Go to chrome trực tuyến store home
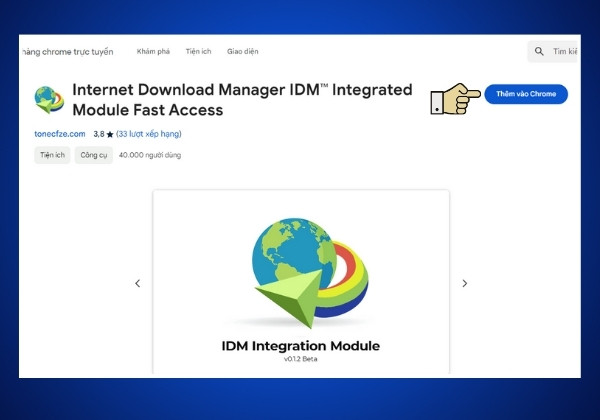Image resolution: width=600 pixels, height=420 pixels. [67, 52]
